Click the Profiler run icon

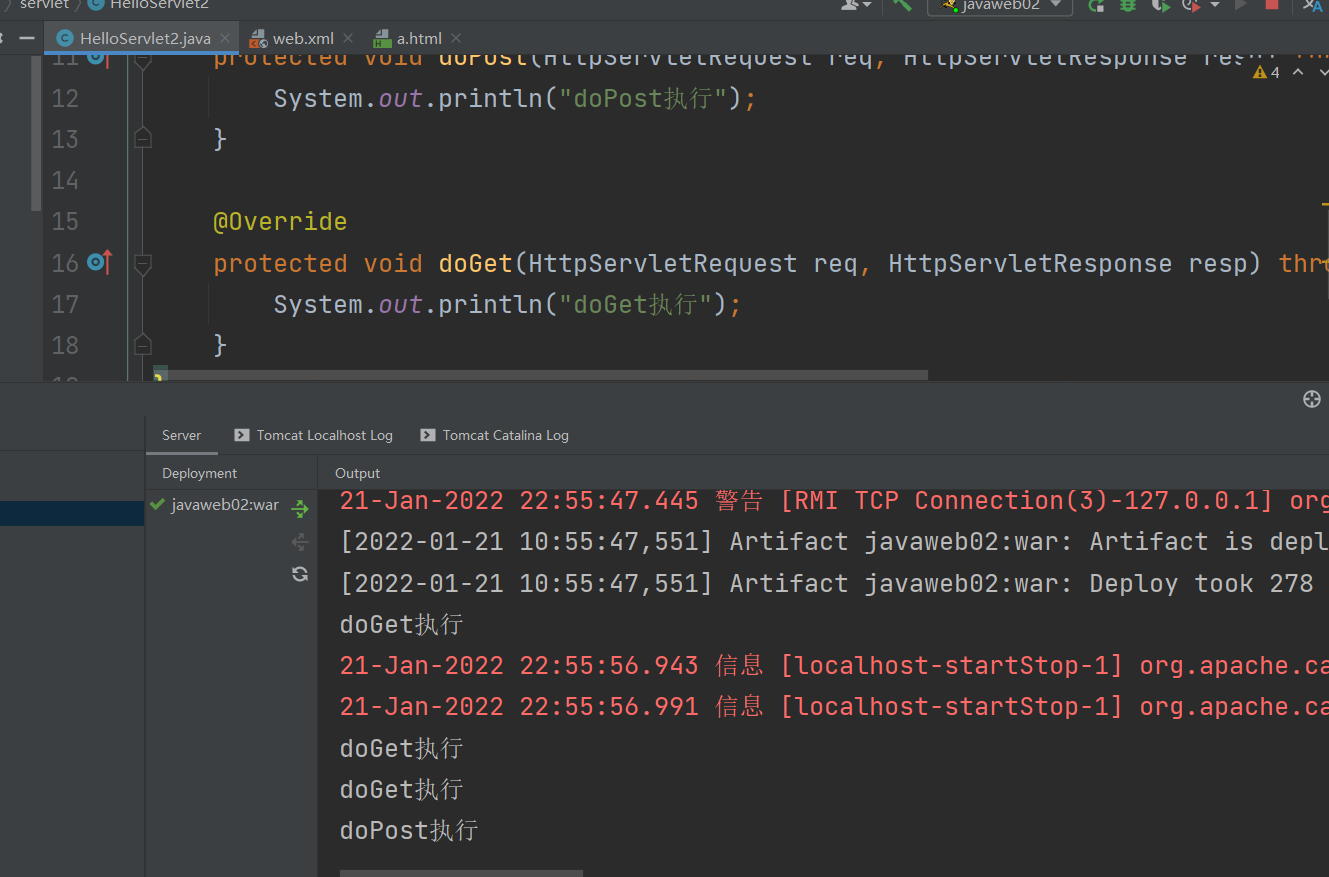click(x=1191, y=5)
